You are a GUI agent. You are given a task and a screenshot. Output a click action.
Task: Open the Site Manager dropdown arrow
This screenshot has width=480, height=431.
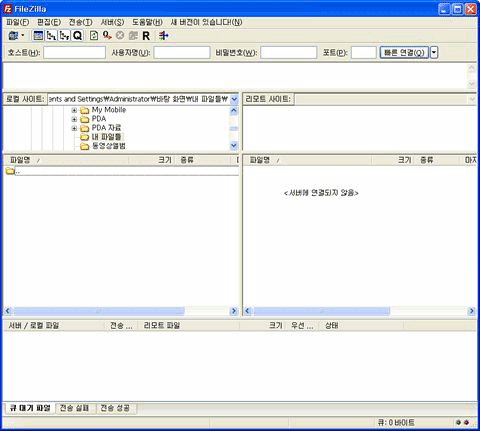click(x=23, y=35)
